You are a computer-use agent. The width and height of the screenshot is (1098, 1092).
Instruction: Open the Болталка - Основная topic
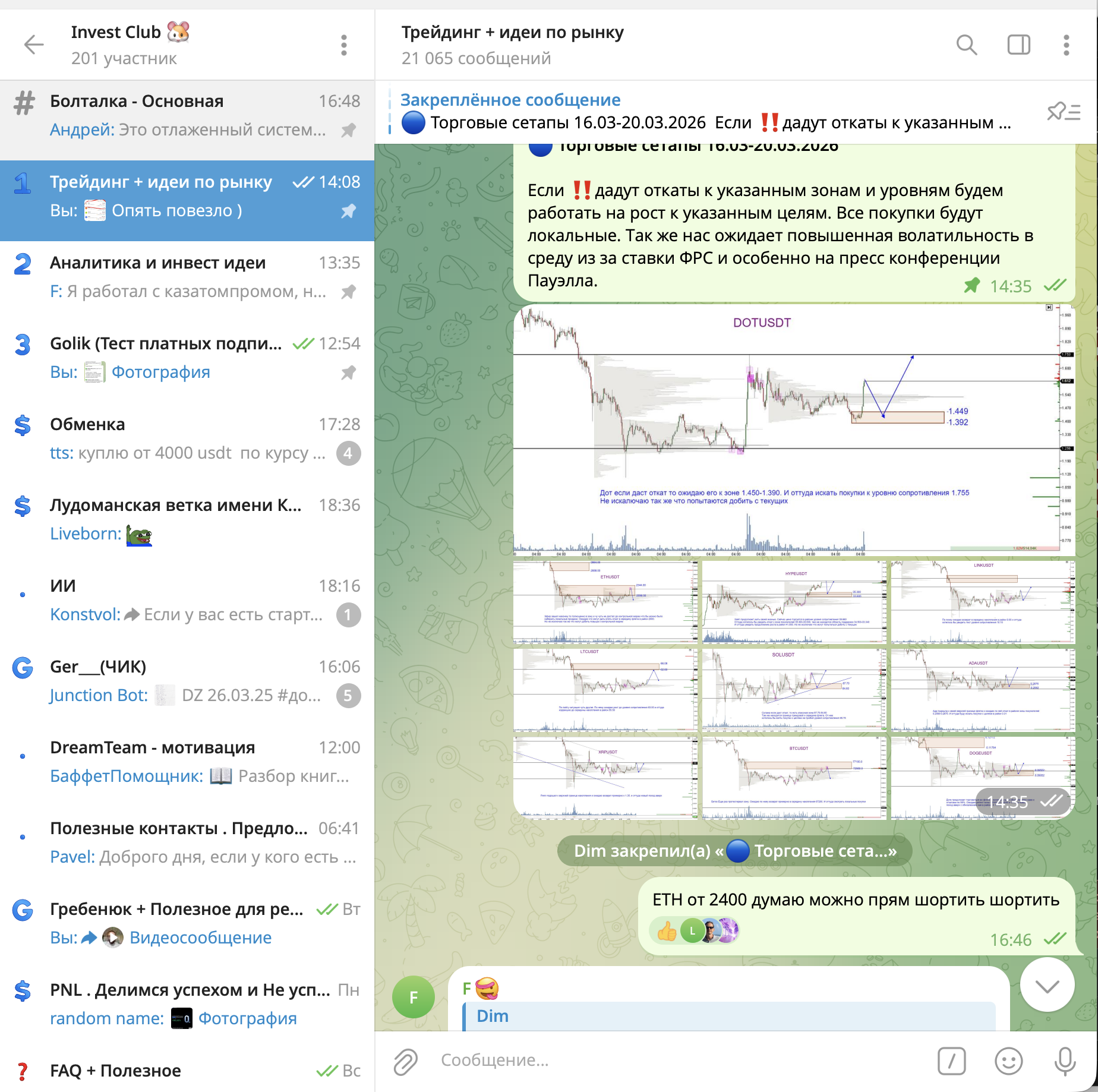point(187,115)
